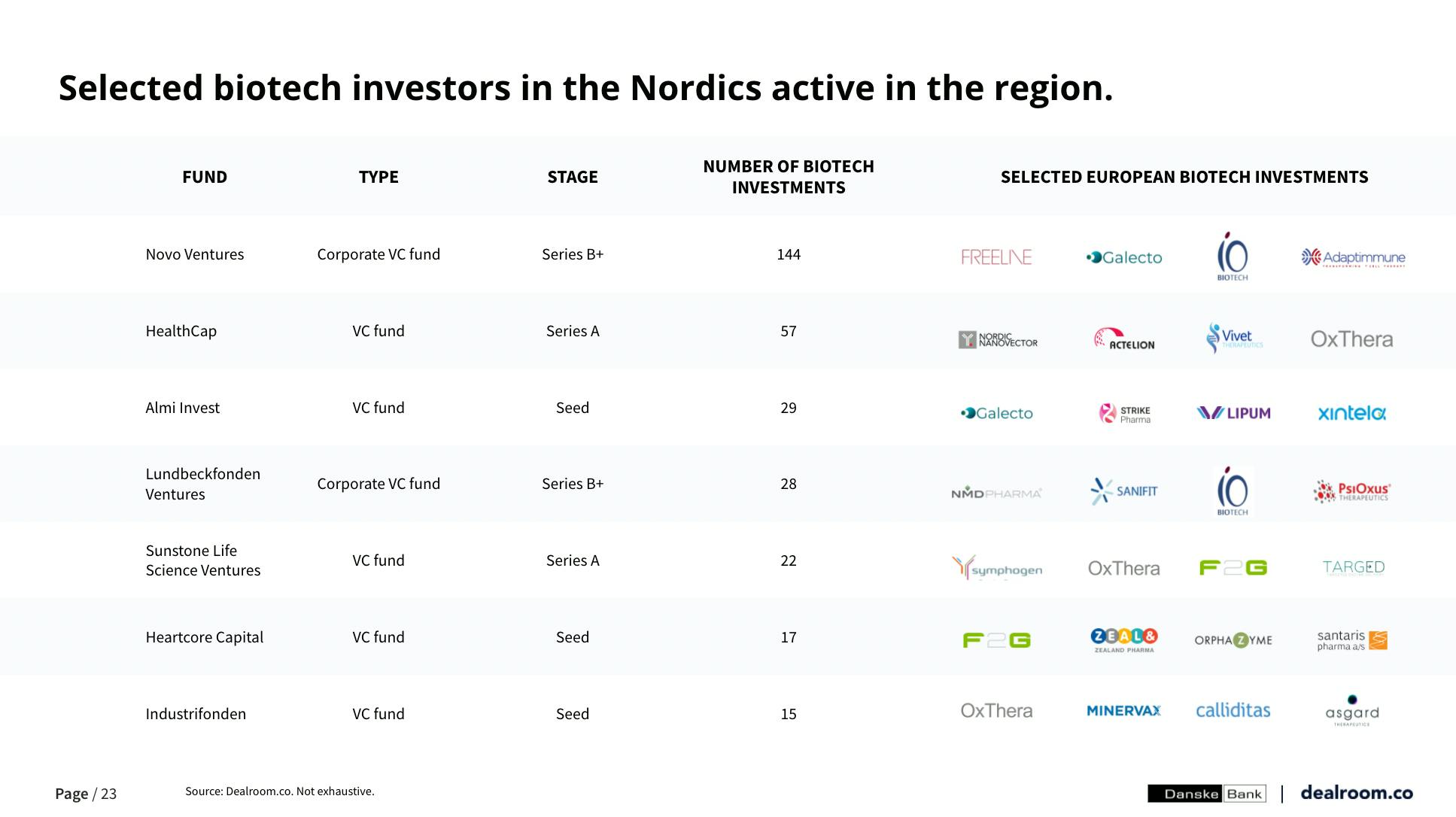
Task: Select the Orphazyme logo
Action: point(1233,640)
